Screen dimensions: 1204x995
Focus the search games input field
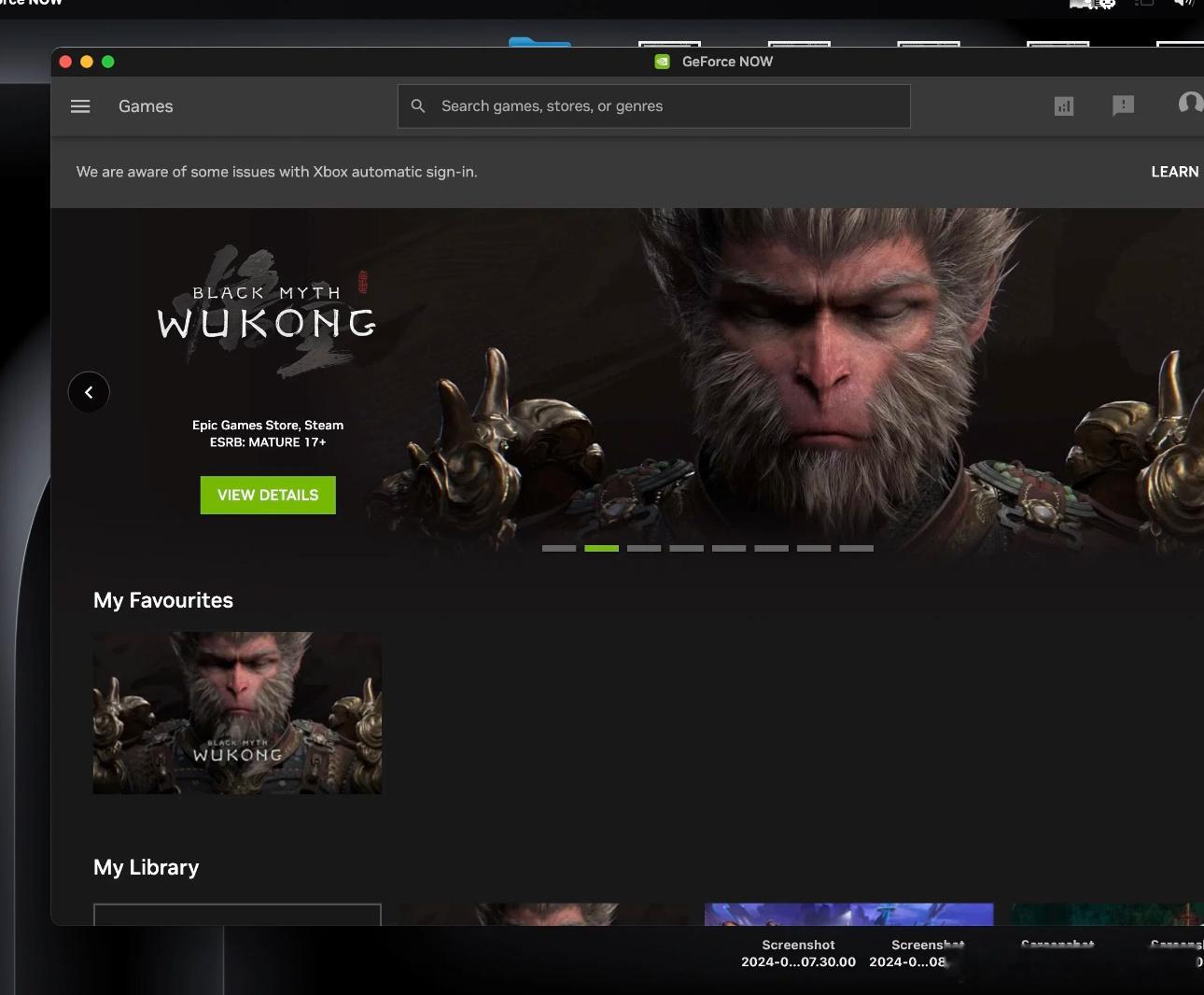point(653,106)
